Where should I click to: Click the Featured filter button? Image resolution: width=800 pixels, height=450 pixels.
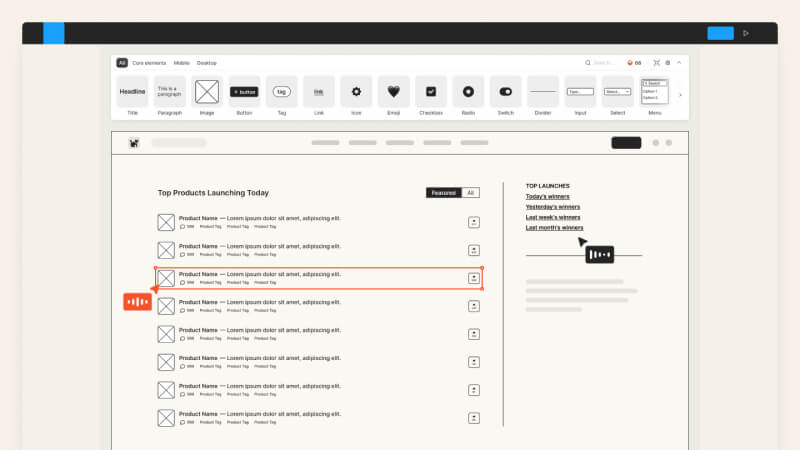444,193
